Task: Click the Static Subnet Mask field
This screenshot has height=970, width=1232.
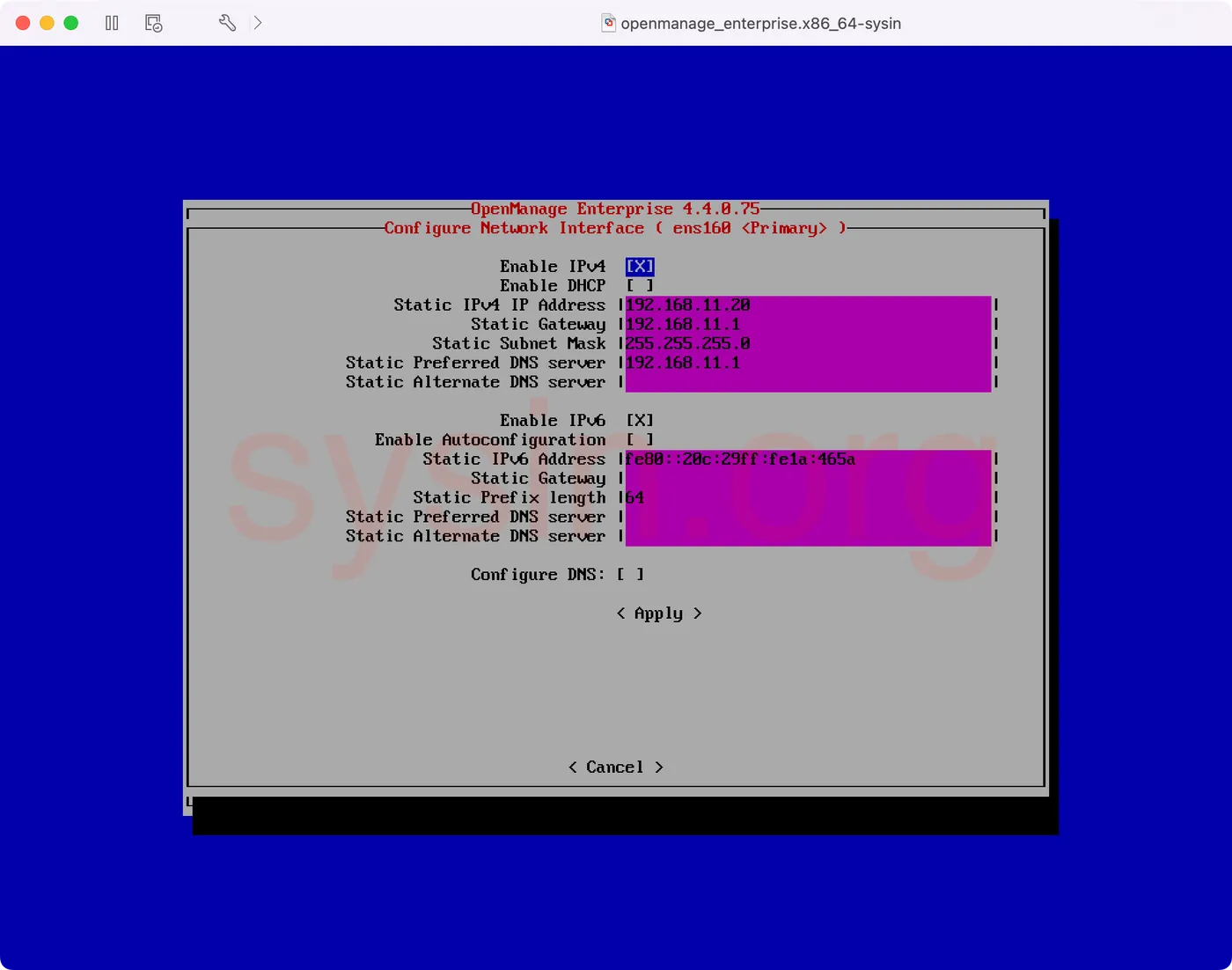Action: [808, 344]
